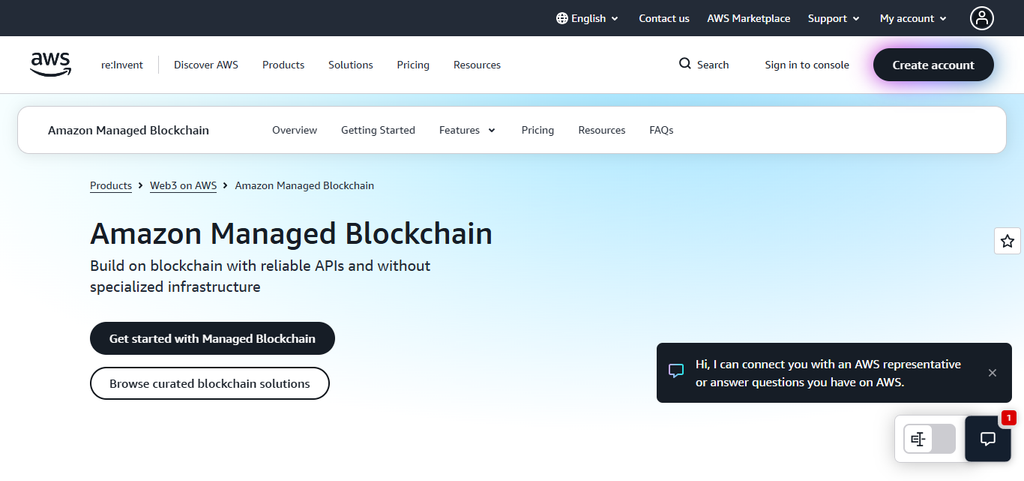Open the user profile avatar icon
Image resolution: width=1024 pixels, height=481 pixels.
click(x=982, y=18)
